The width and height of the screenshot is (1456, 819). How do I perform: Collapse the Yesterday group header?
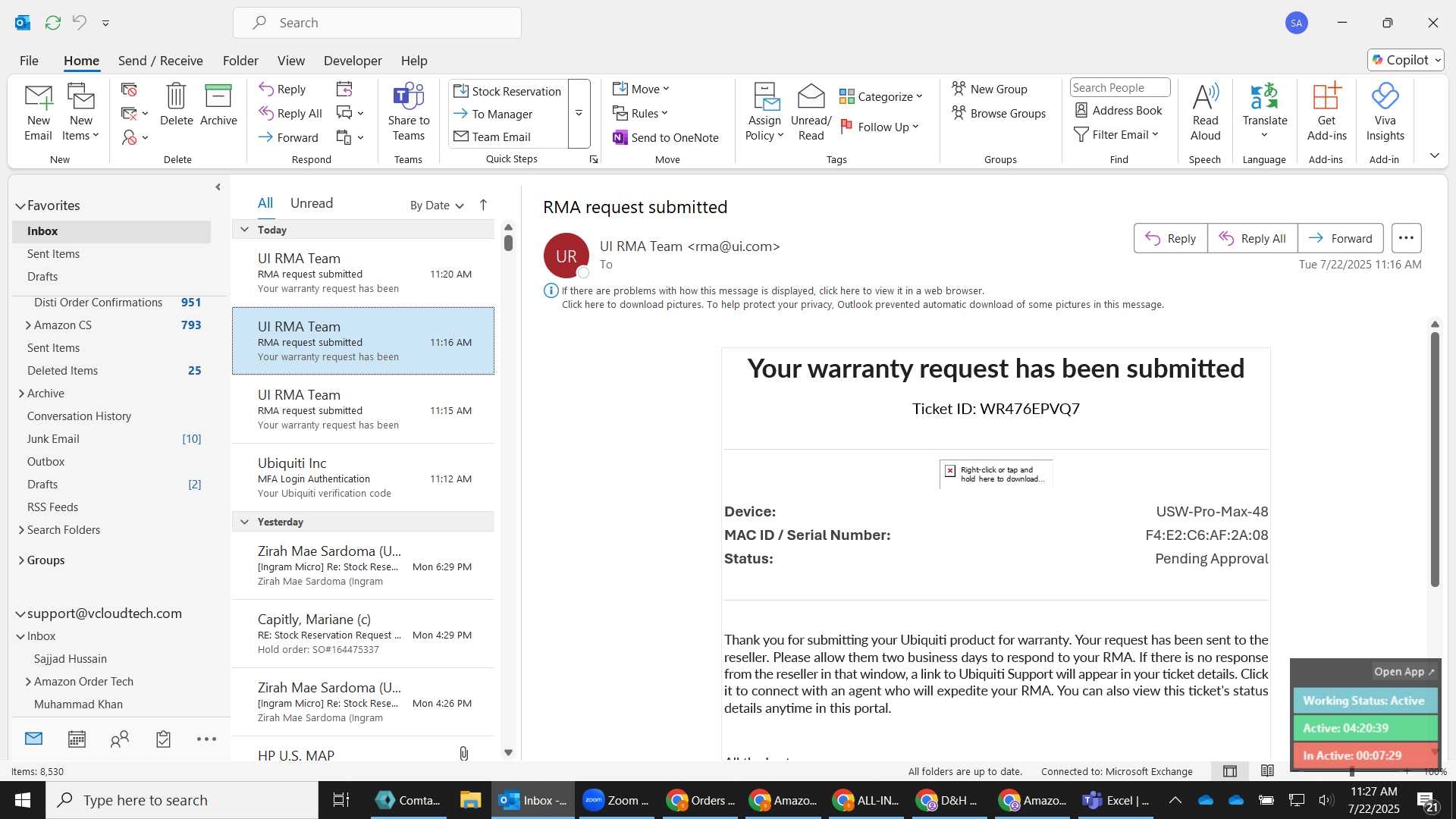244,521
